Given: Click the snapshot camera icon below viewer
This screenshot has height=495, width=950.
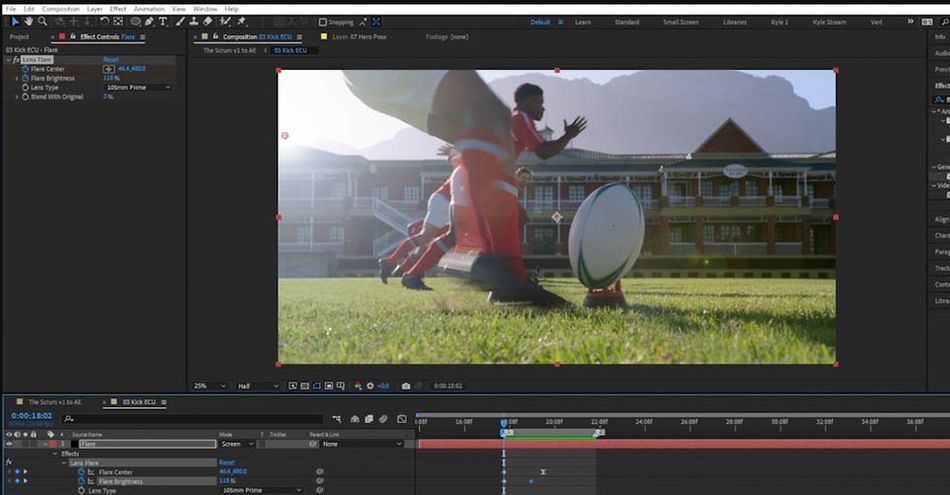Looking at the screenshot, I should 405,386.
